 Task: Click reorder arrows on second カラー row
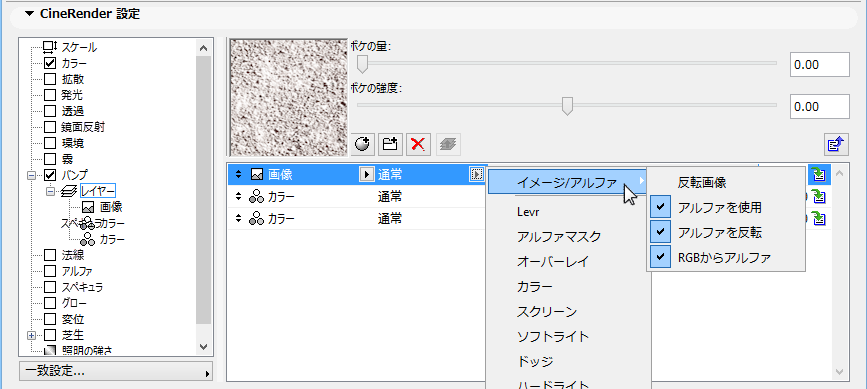point(238,219)
